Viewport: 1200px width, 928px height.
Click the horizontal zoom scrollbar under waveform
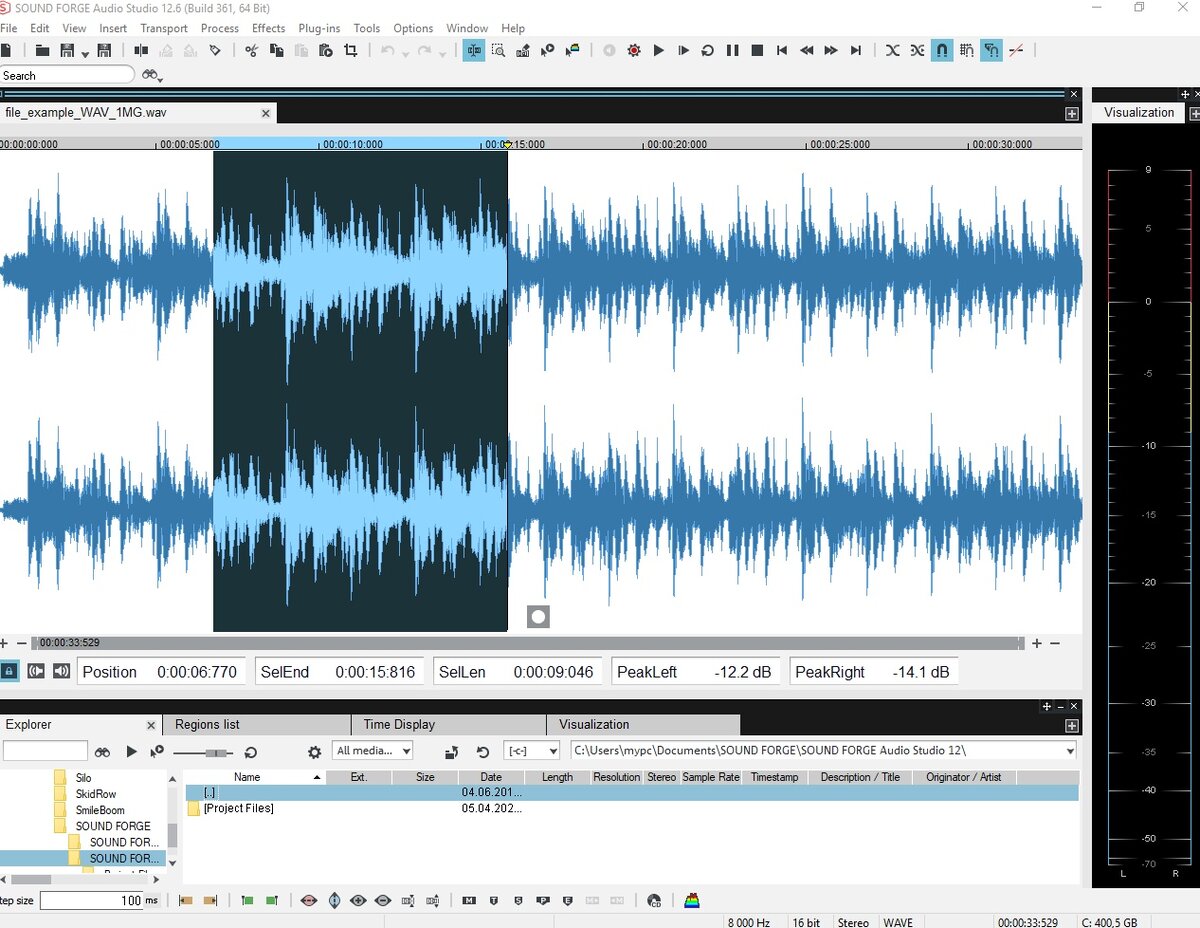tap(527, 643)
